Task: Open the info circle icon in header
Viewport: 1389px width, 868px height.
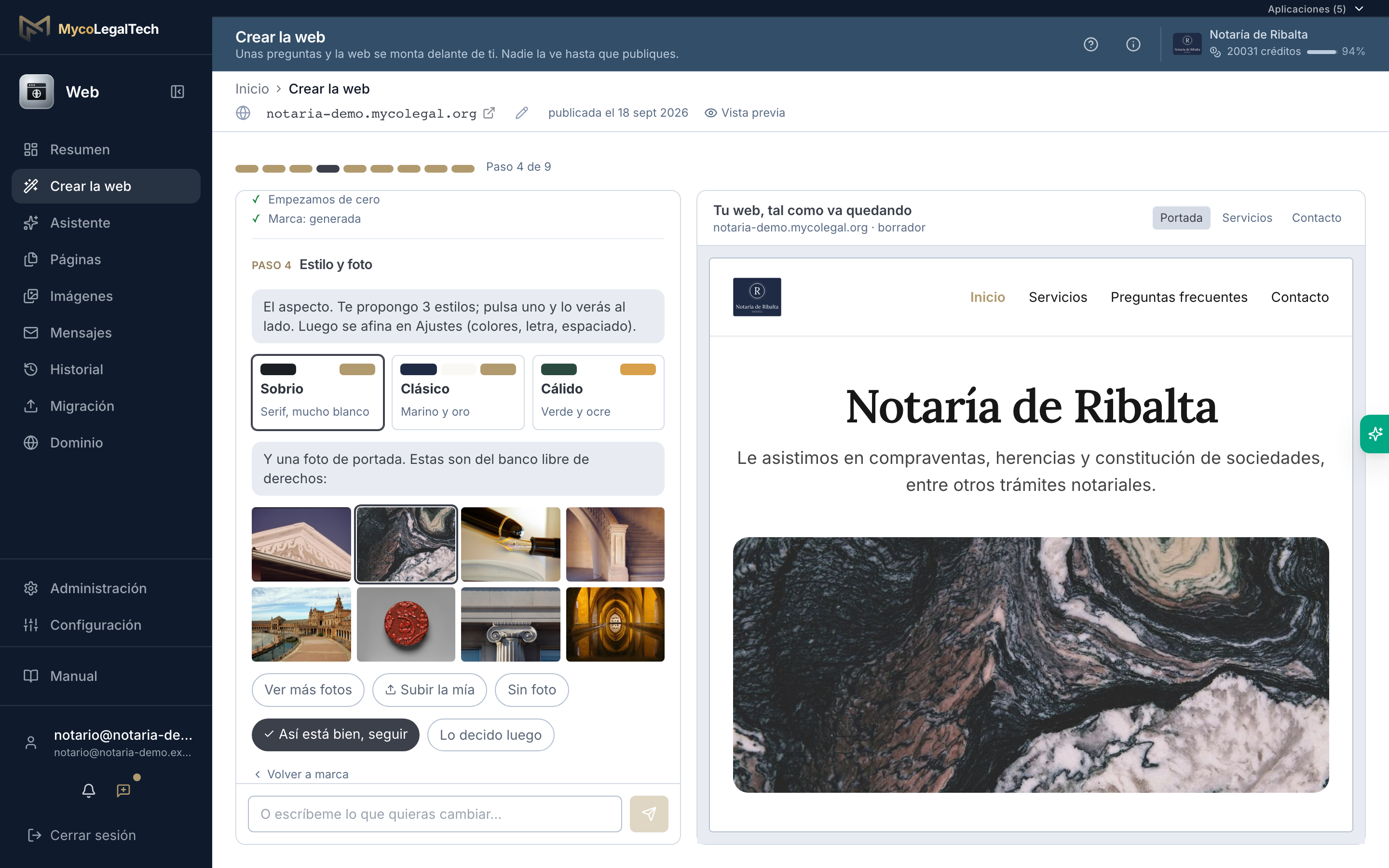Action: coord(1133,44)
